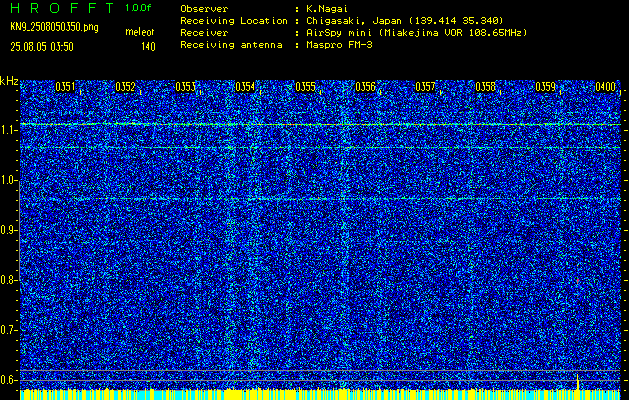Click the 0.7 kHz axis label
The image size is (629, 400).
9,330
